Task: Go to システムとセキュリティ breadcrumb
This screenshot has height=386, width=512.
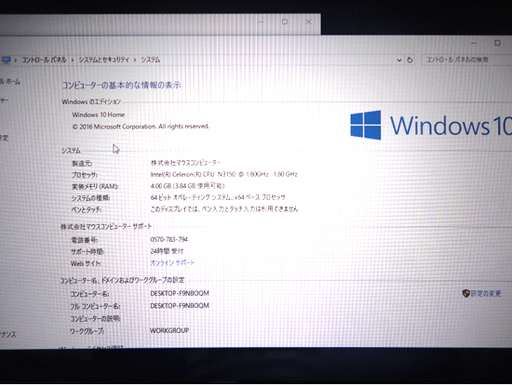Action: [104, 60]
